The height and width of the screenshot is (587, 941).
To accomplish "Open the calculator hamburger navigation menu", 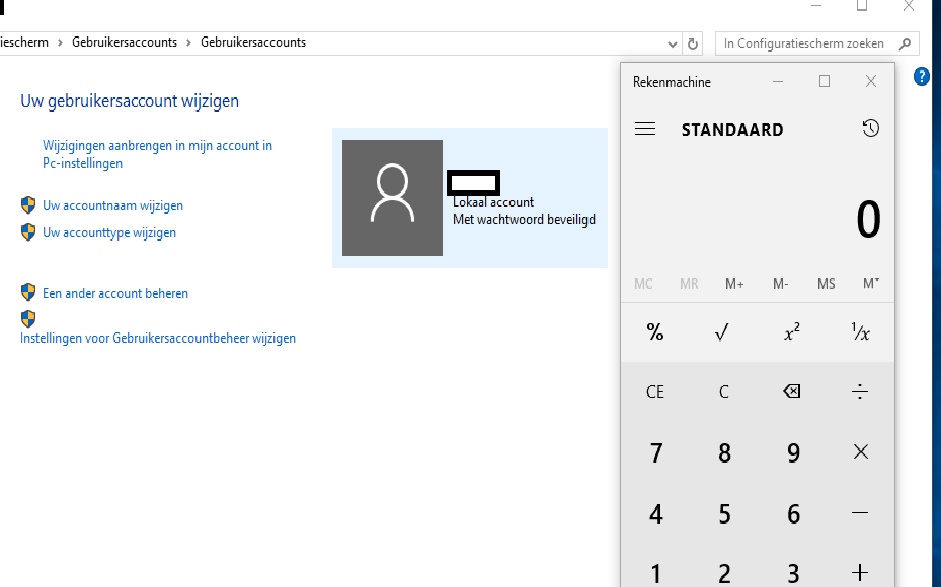I will 645,129.
